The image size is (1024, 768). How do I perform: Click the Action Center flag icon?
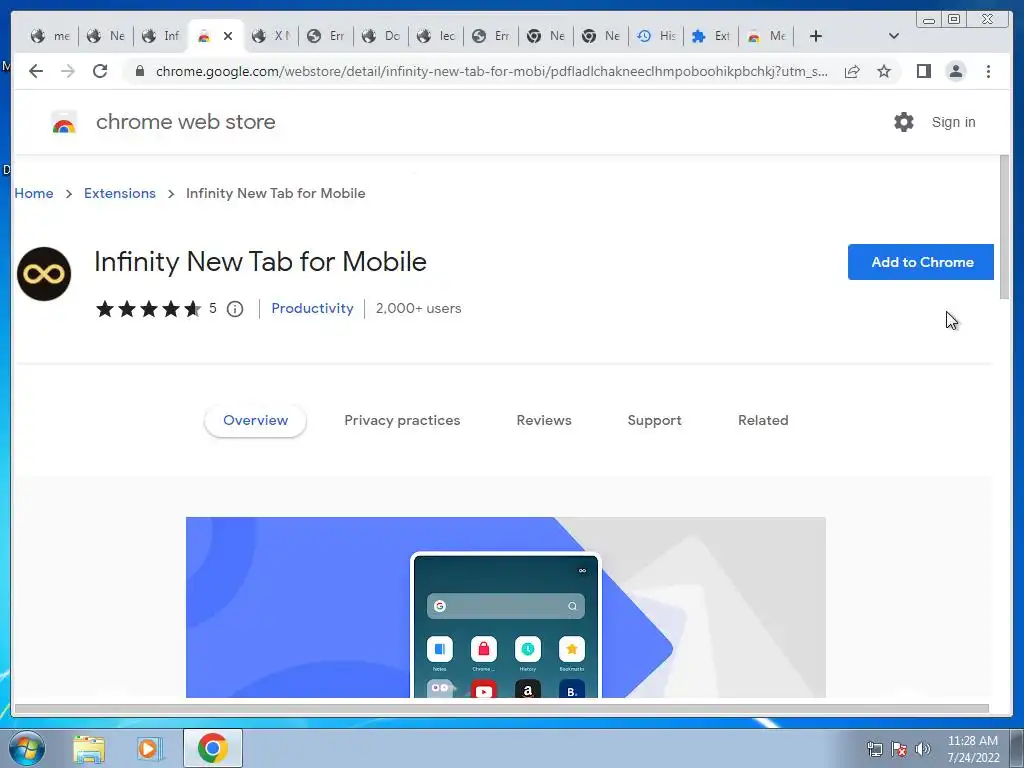(899, 749)
